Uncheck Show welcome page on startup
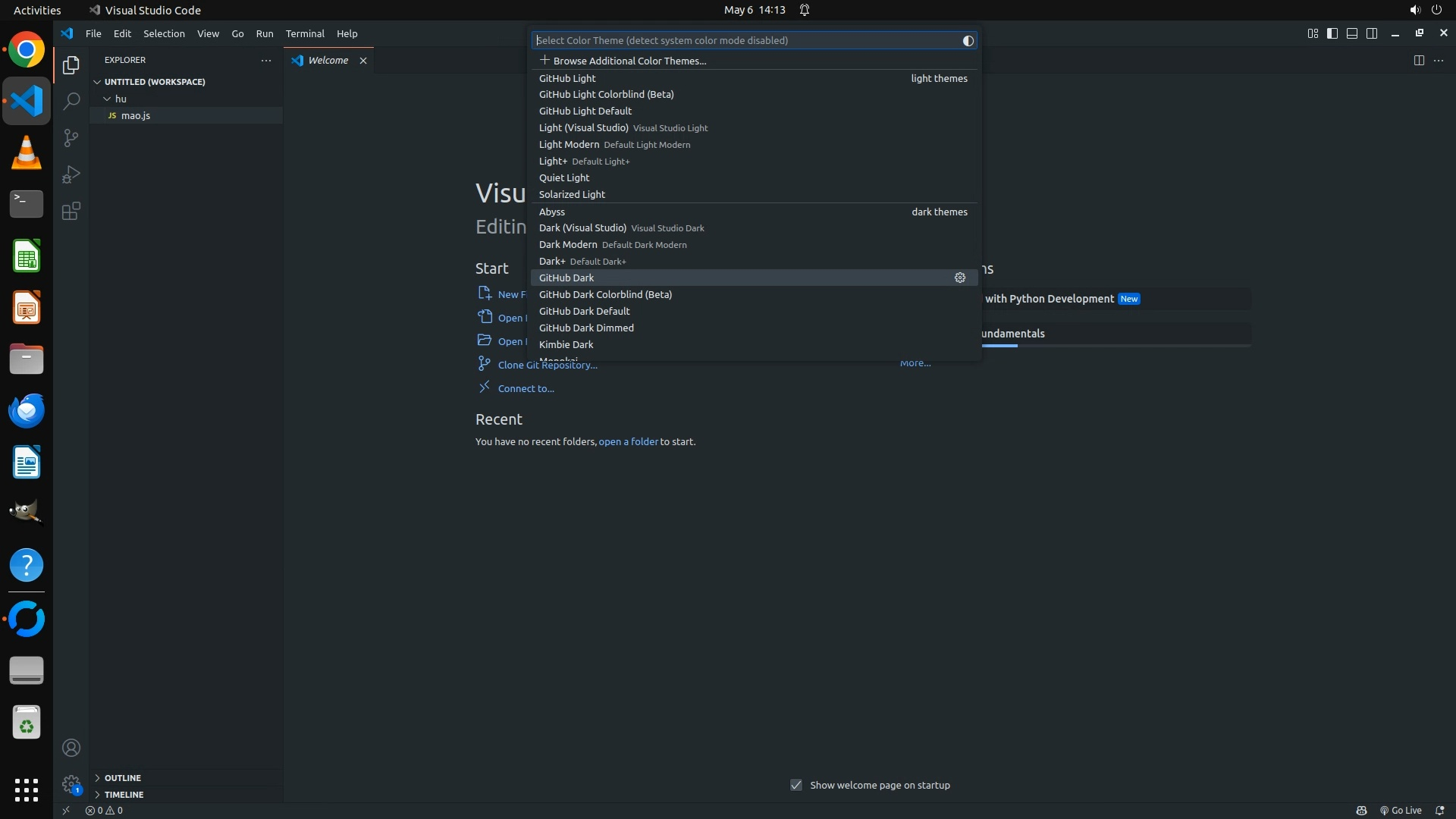 tap(795, 785)
